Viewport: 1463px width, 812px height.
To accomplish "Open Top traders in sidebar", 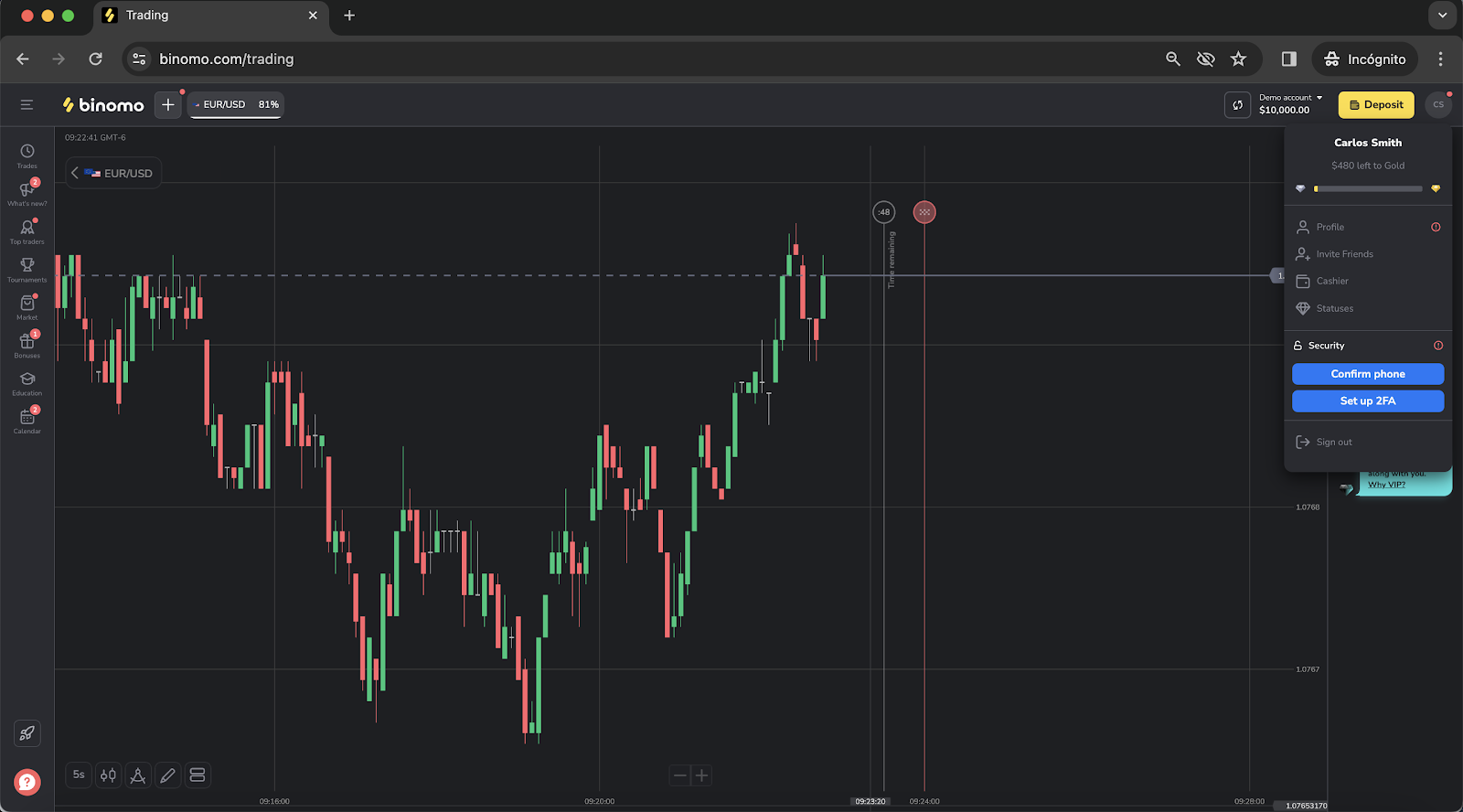I will coord(27,230).
